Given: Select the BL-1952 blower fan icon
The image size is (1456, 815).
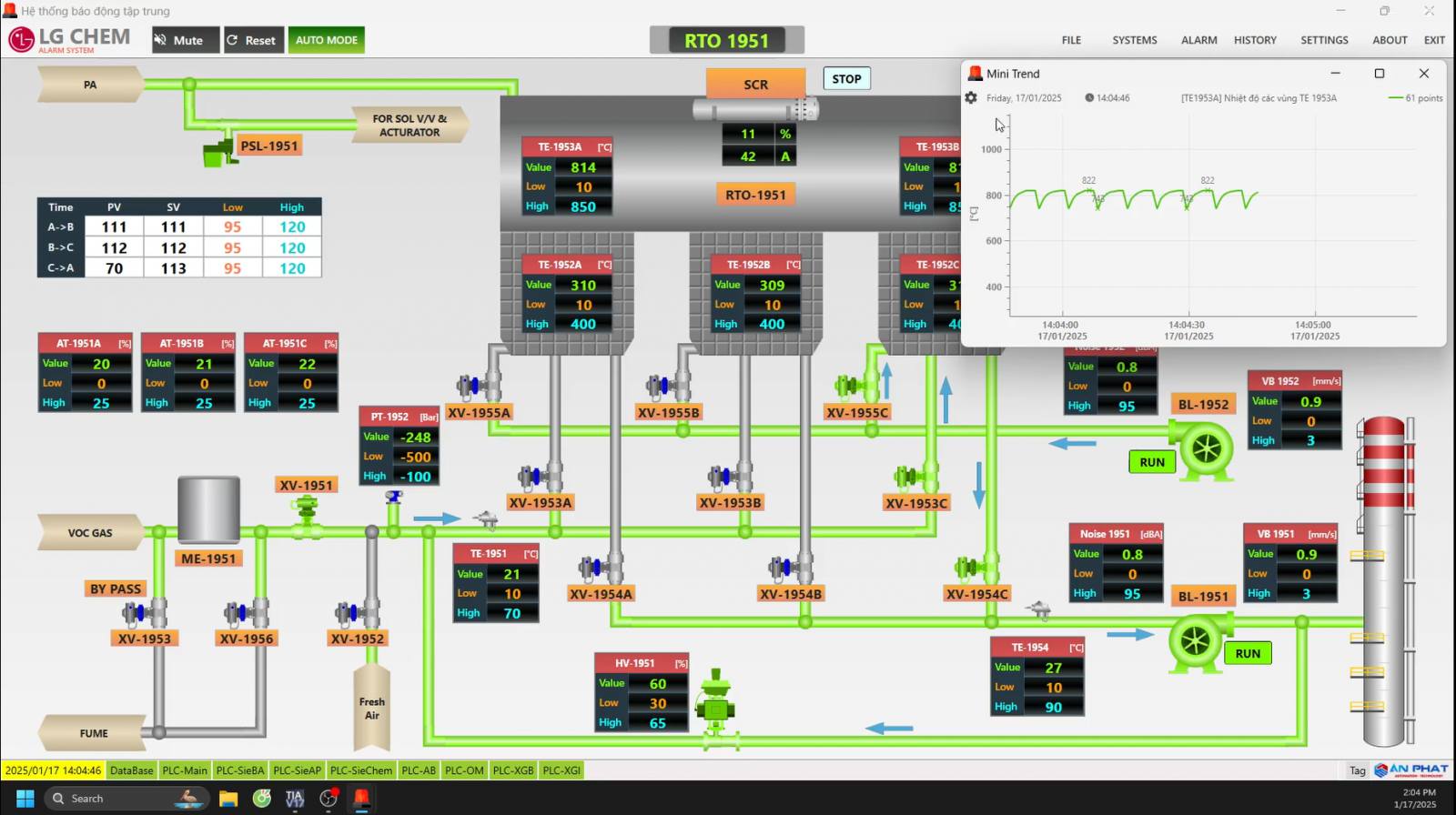Looking at the screenshot, I should click(x=1205, y=448).
